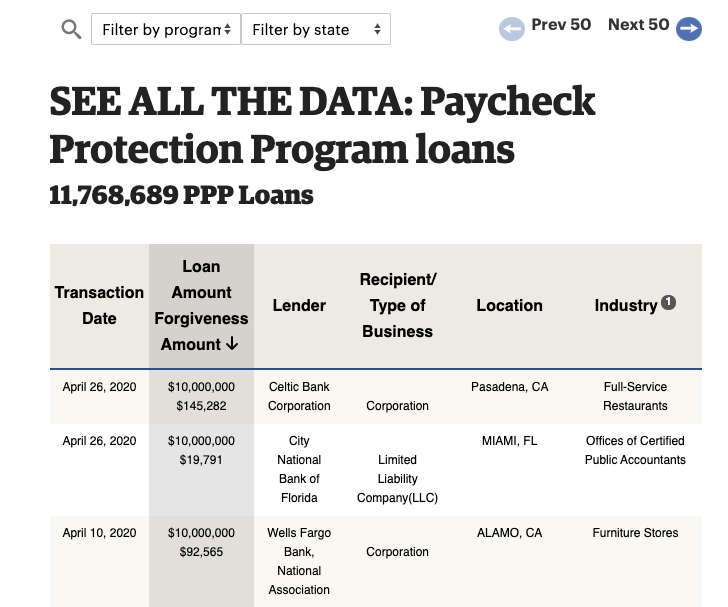Select the Celtic Bank Corporation lender cell
Image resolution: width=728 pixels, height=607 pixels.
299,396
